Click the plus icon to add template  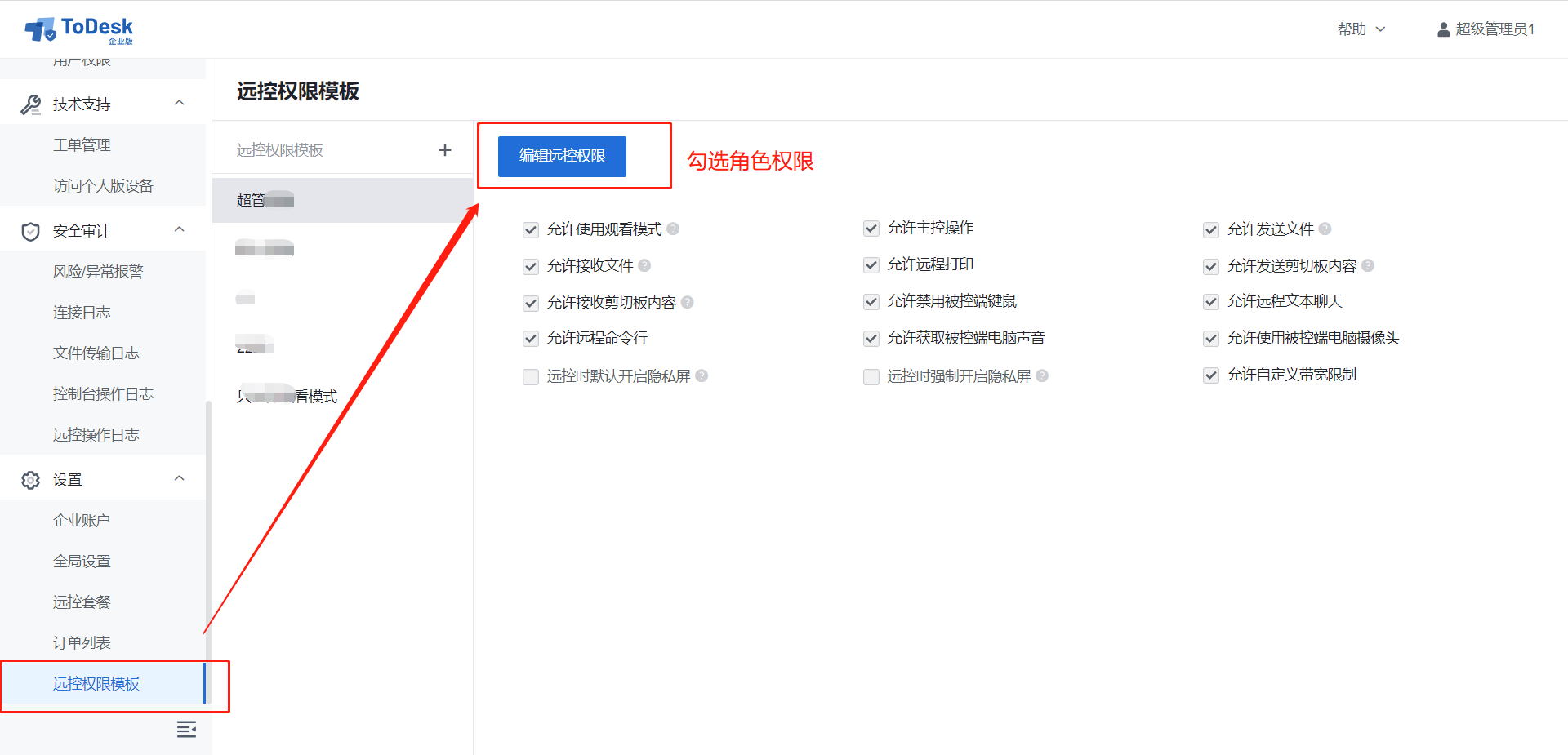(445, 150)
